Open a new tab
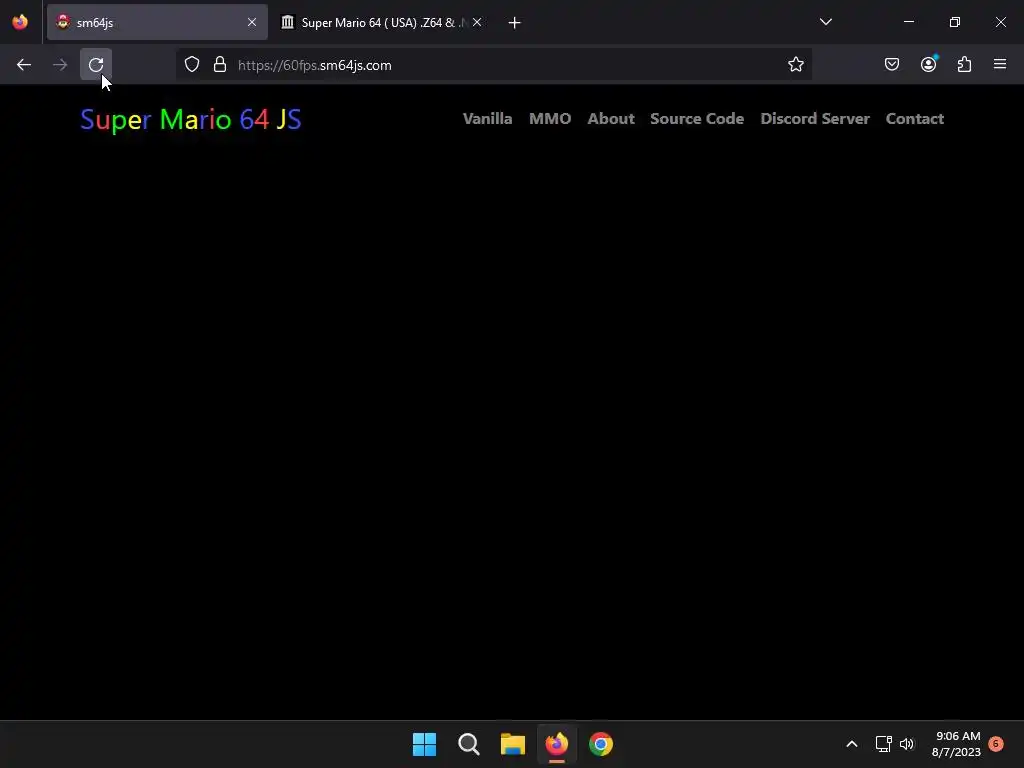1024x768 pixels. point(515,23)
